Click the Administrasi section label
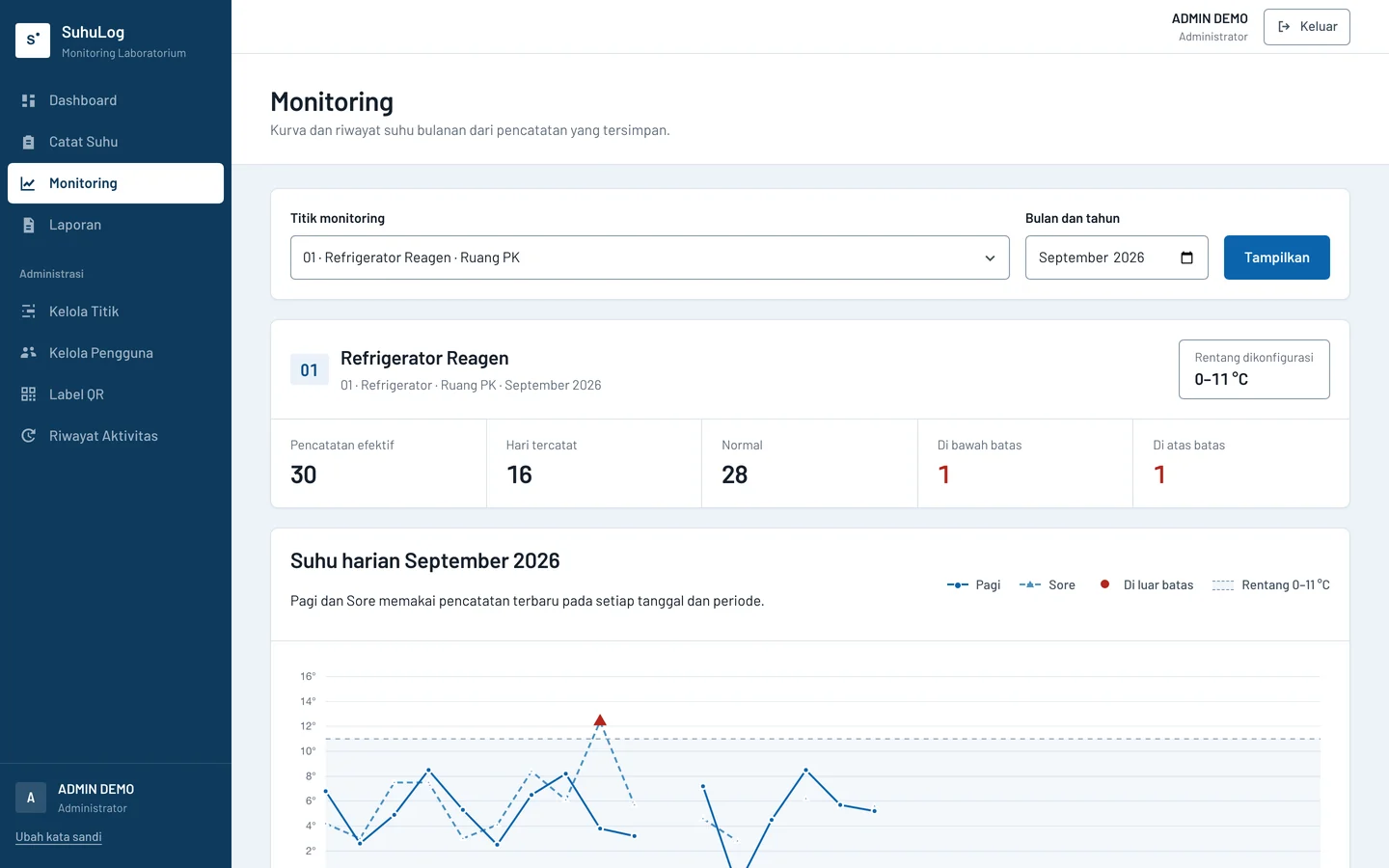This screenshot has height=868, width=1389. (x=52, y=274)
